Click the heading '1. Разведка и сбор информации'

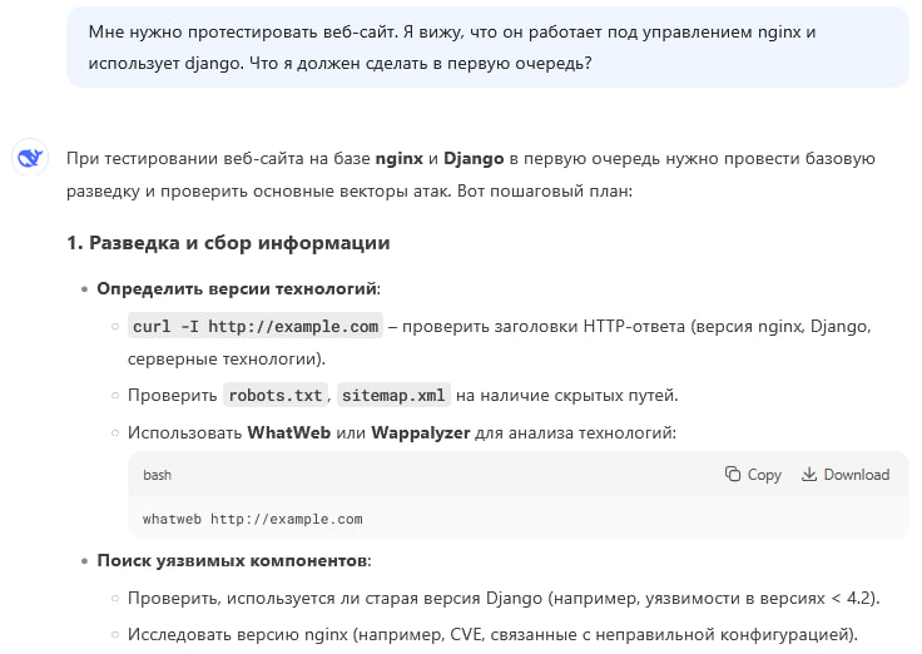click(x=228, y=243)
